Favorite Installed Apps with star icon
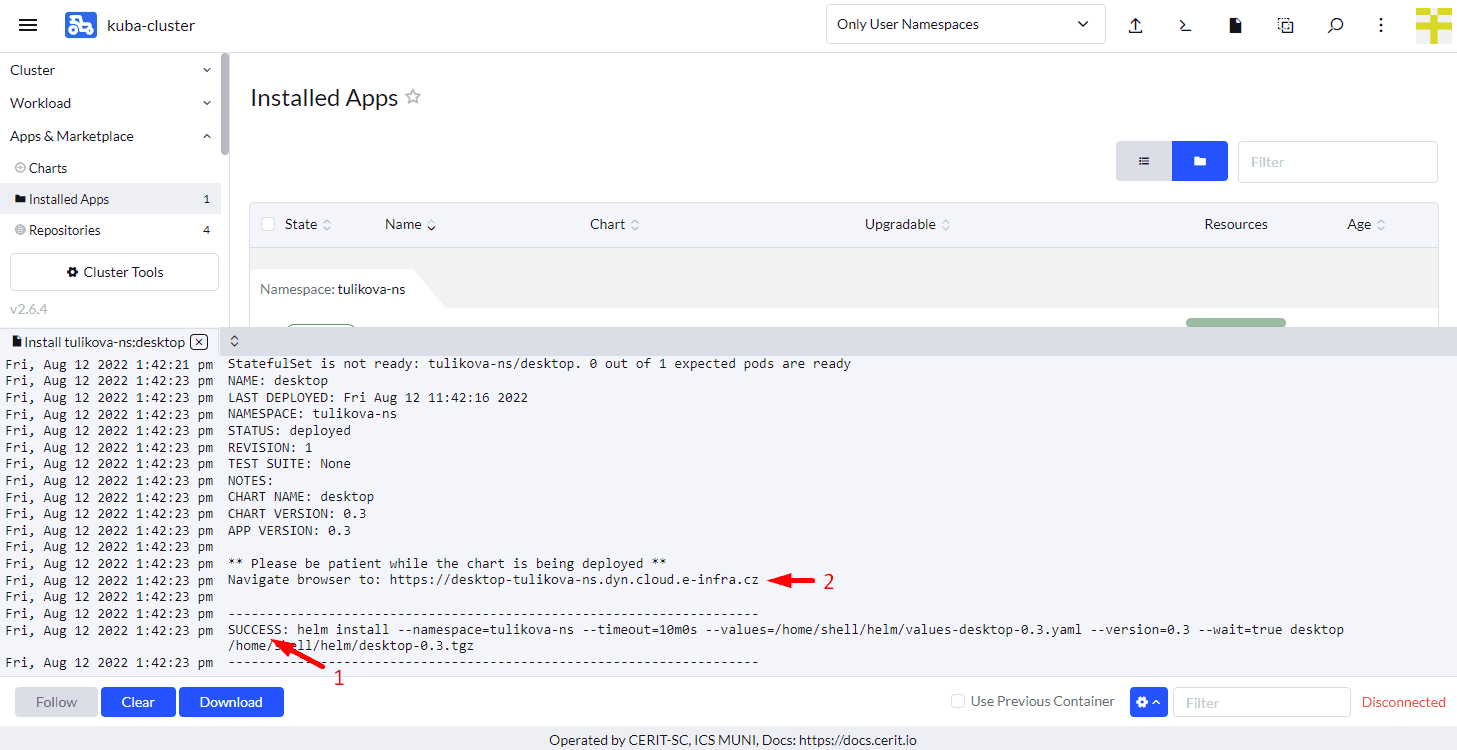The image size is (1457, 750). [413, 97]
